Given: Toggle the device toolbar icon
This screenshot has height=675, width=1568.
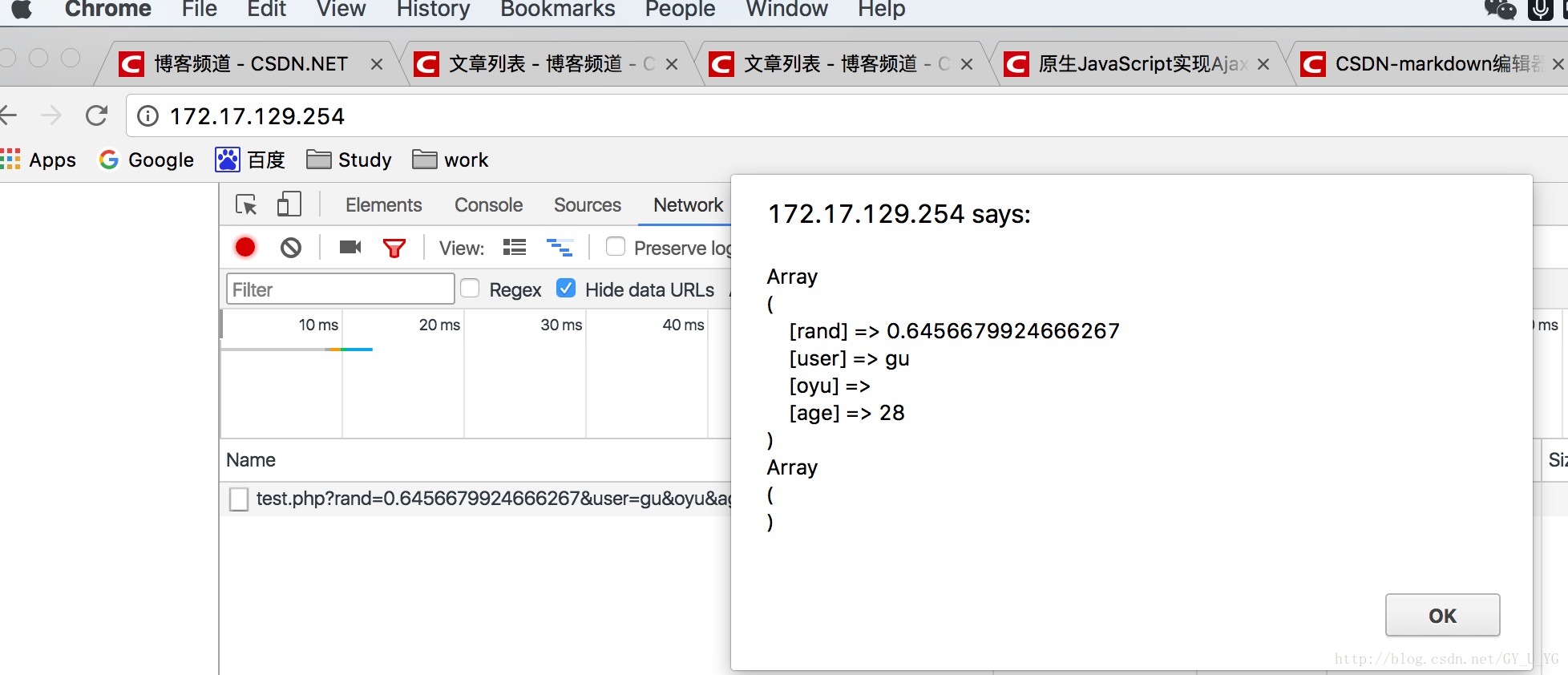Looking at the screenshot, I should (x=289, y=204).
